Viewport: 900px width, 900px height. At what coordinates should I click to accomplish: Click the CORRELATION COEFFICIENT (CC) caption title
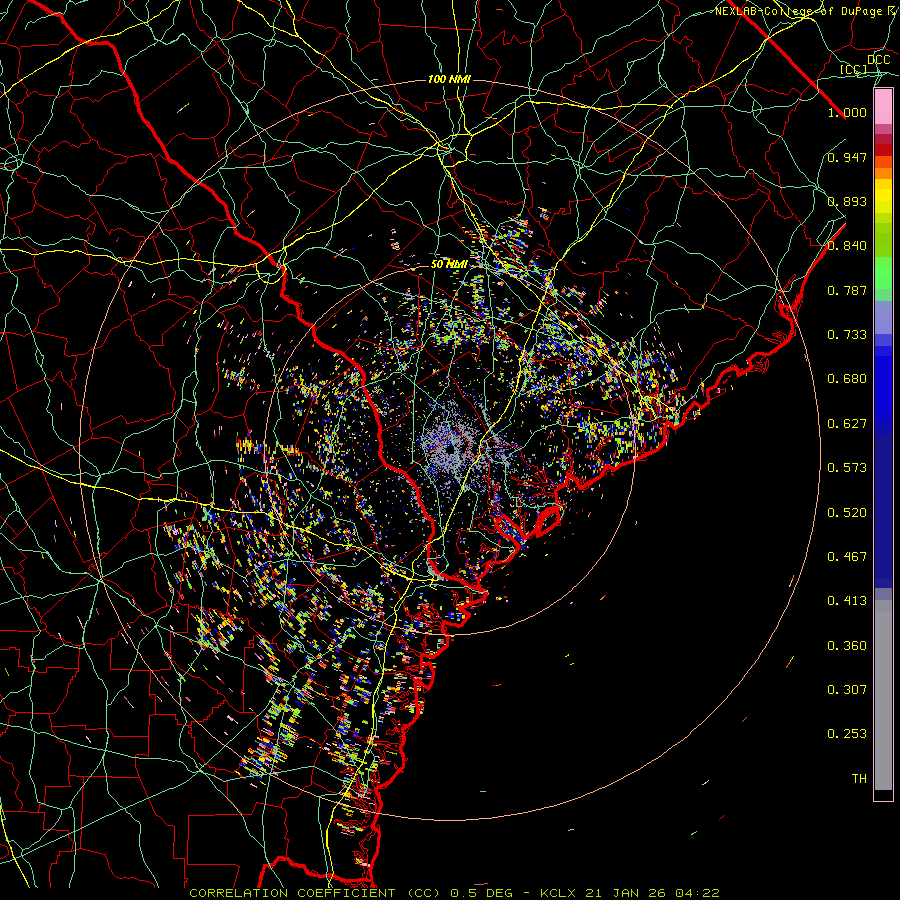pyautogui.click(x=315, y=893)
